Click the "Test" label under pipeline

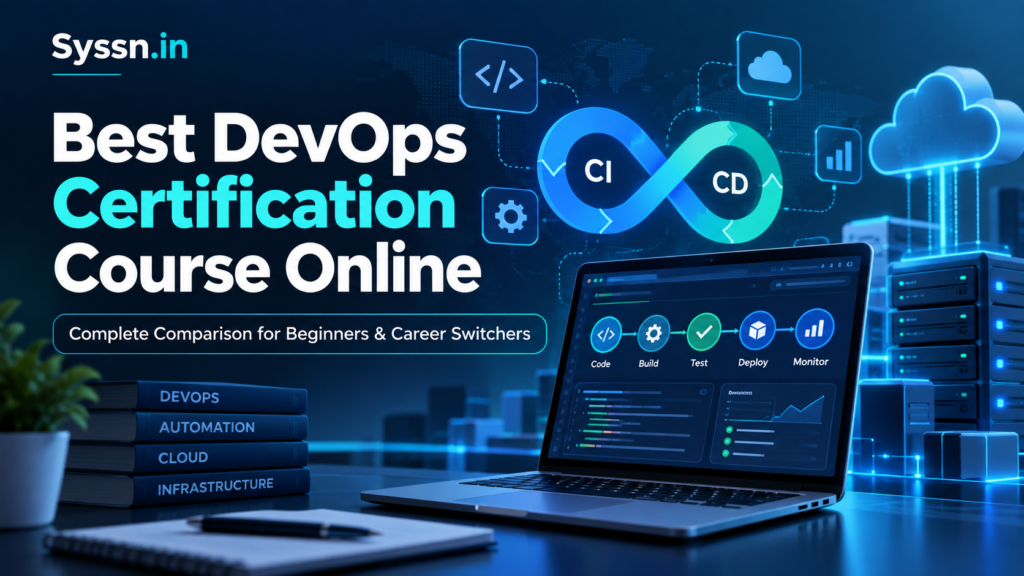699,362
